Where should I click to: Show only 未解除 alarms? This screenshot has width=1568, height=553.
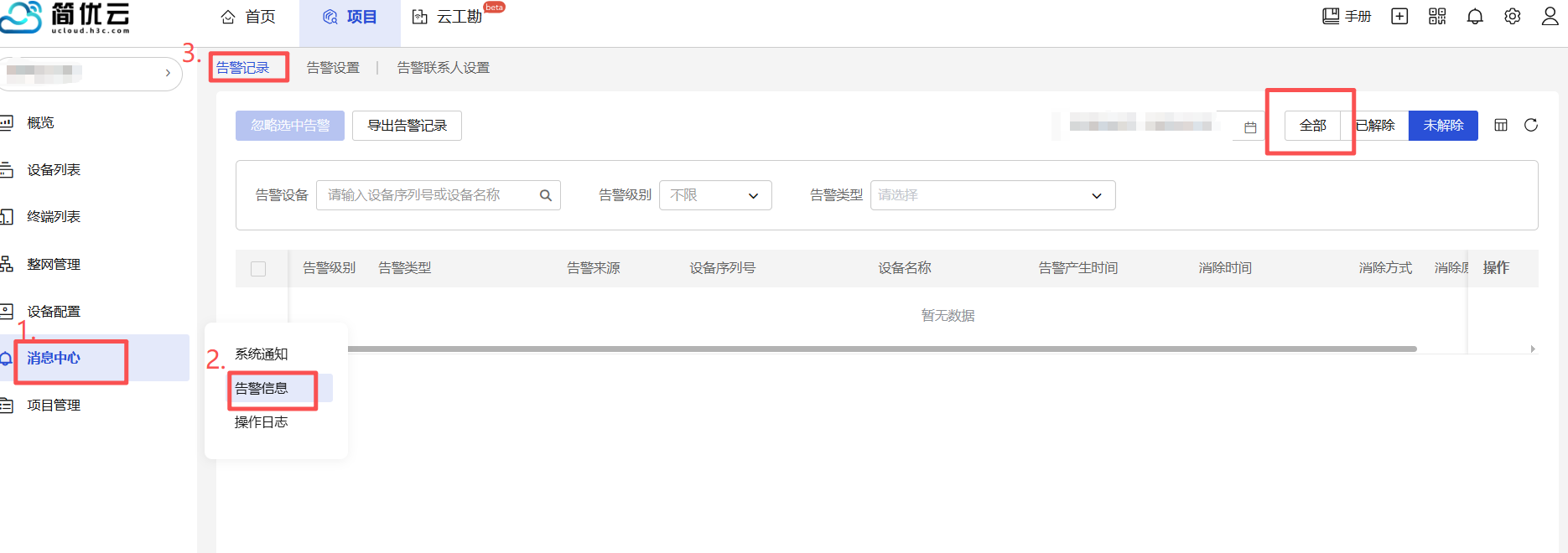click(1443, 126)
